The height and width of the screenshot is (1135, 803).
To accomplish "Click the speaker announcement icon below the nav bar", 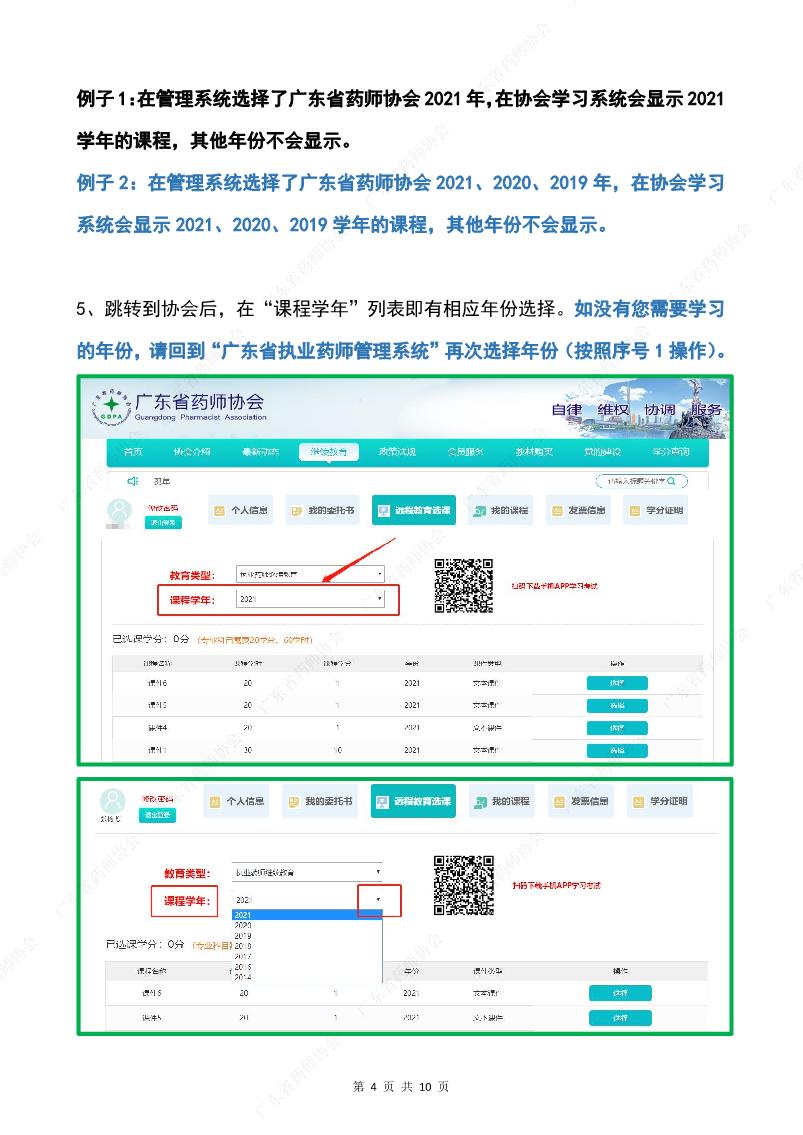I will pos(133,481).
